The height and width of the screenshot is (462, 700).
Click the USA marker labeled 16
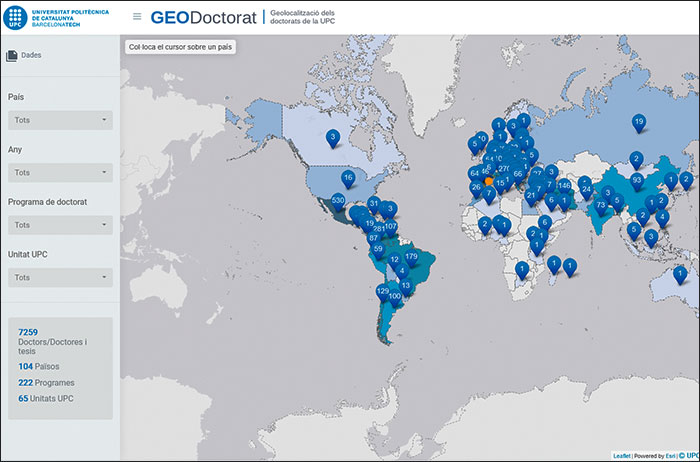point(348,178)
